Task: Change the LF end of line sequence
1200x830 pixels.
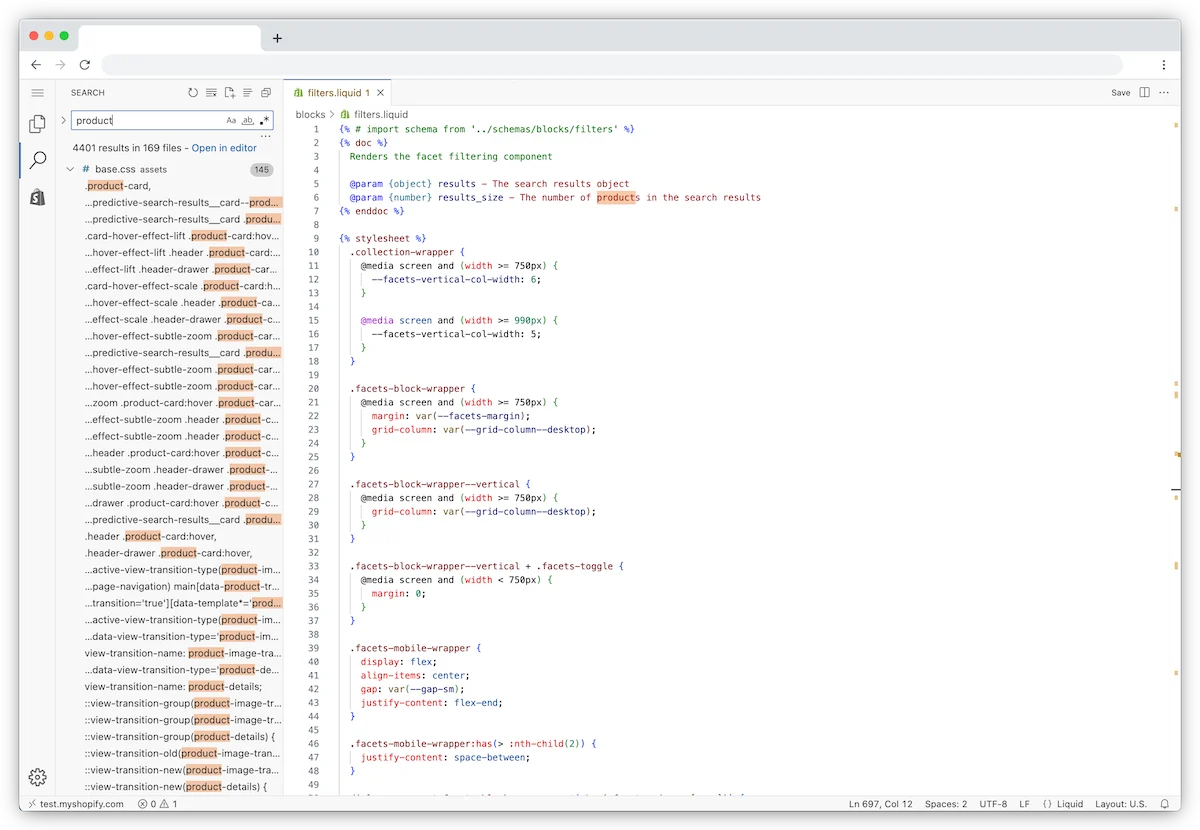Action: point(1024,804)
